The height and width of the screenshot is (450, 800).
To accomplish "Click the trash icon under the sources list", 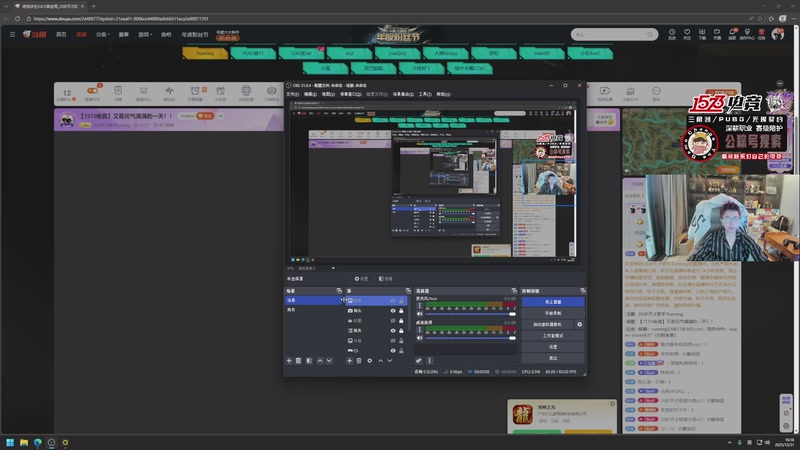I will 359,361.
